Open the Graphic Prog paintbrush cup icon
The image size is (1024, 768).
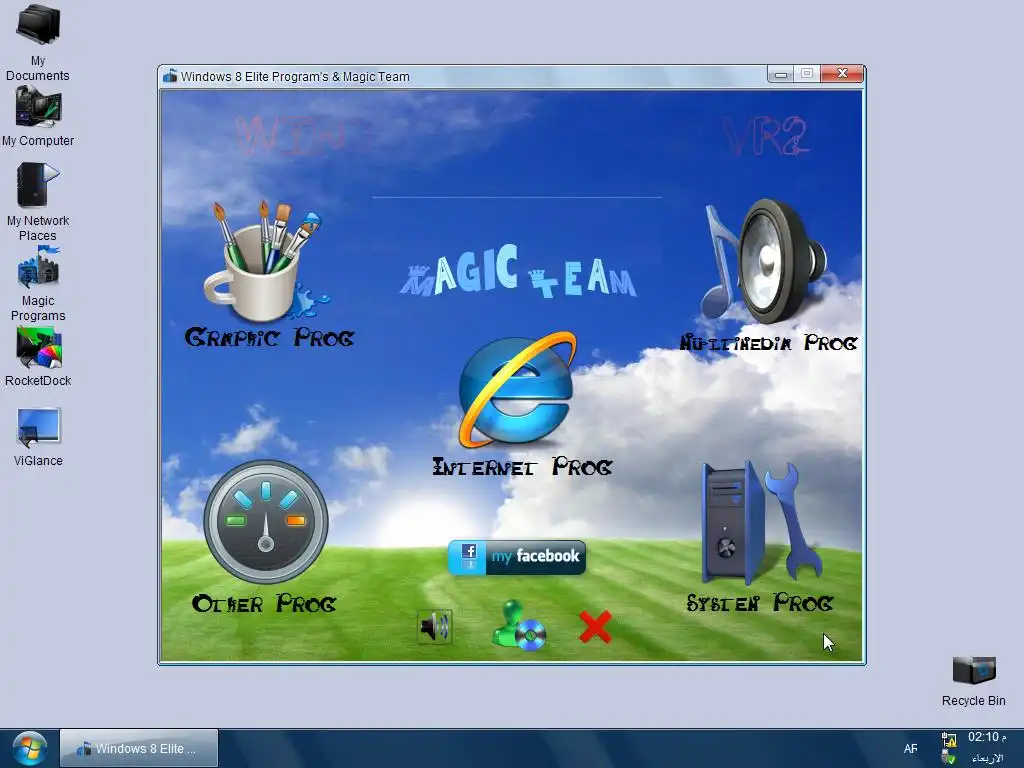point(266,261)
